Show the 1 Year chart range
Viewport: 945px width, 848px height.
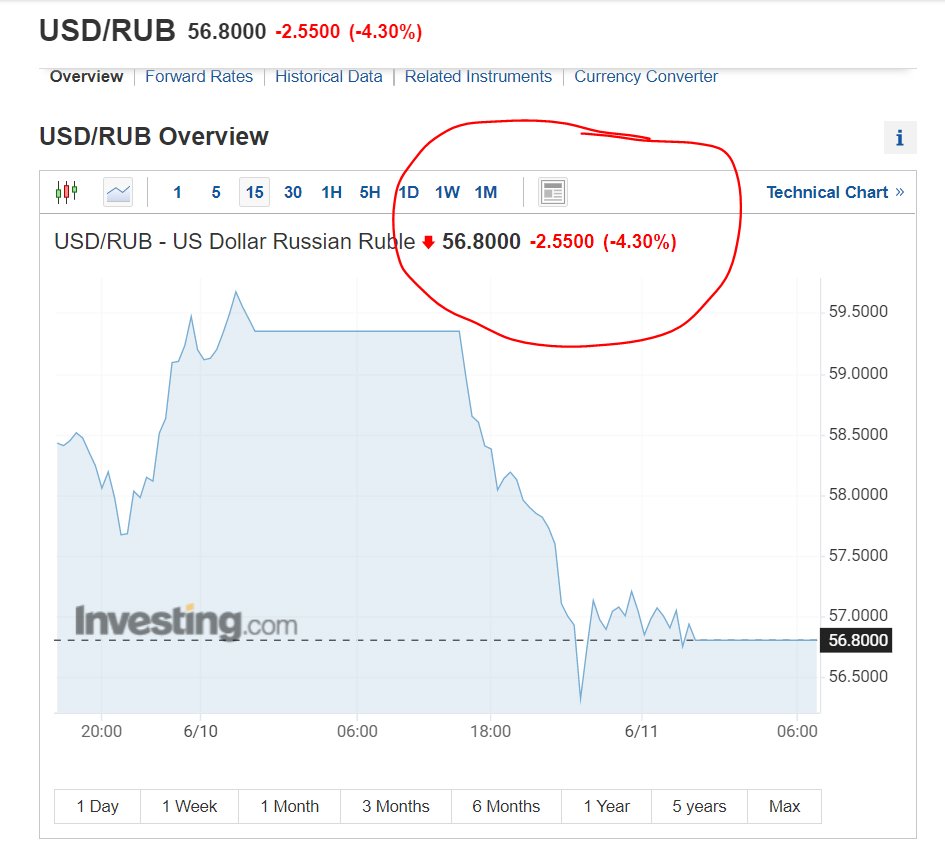pos(606,806)
